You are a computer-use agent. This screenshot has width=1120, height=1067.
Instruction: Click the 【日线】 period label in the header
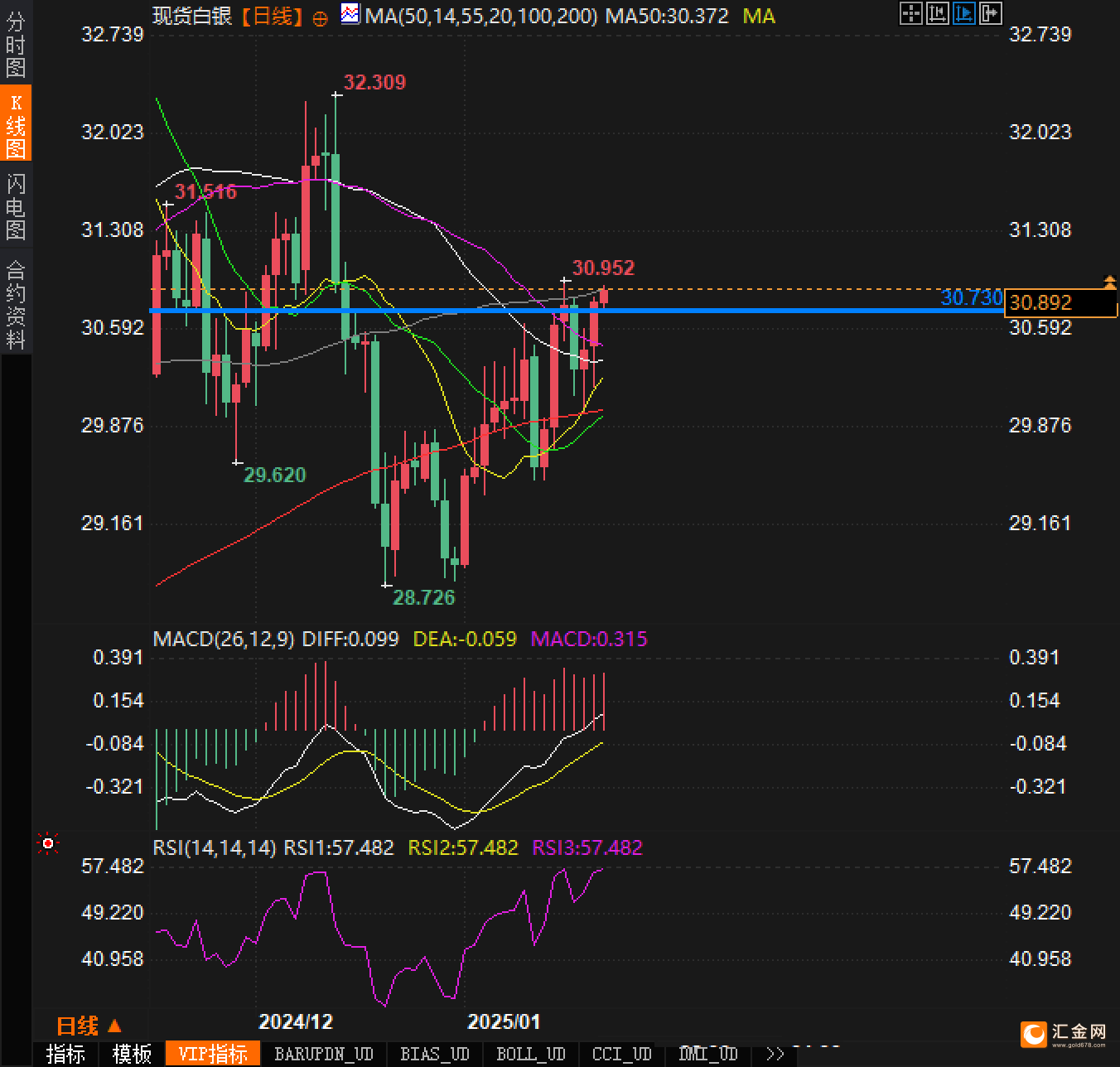273,16
